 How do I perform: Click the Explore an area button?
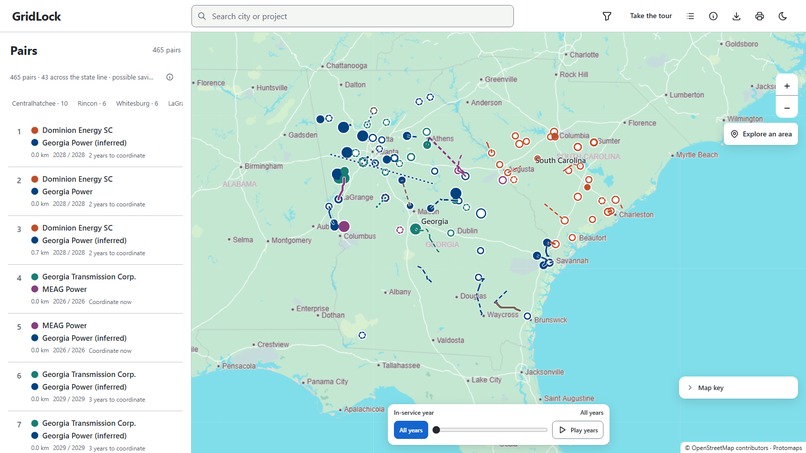761,134
